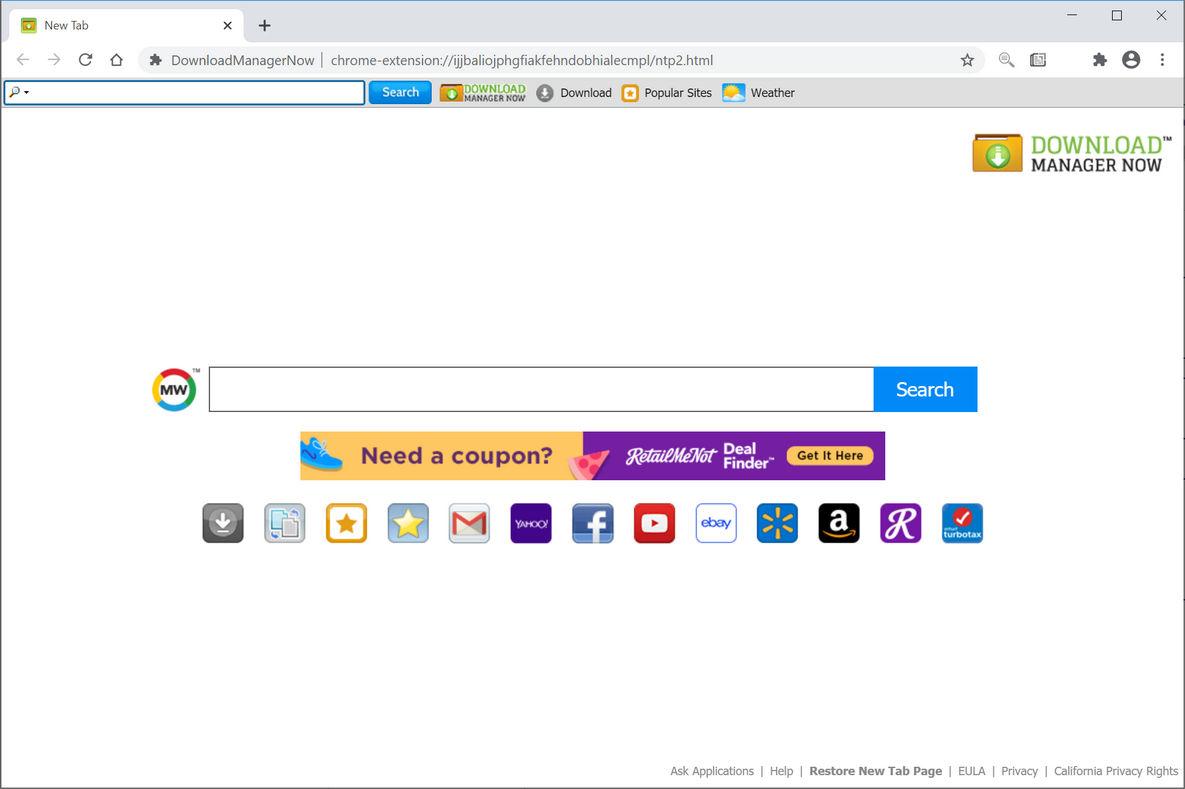Open the Amazon shortcut tile
The image size is (1185, 789).
pos(839,523)
